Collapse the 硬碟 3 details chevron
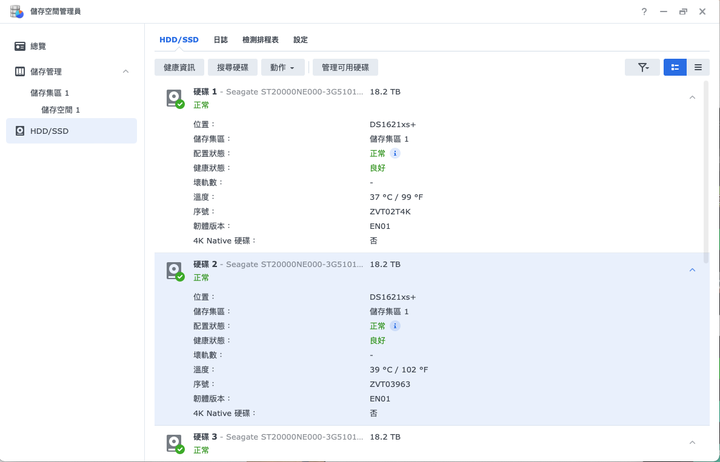 point(692,443)
